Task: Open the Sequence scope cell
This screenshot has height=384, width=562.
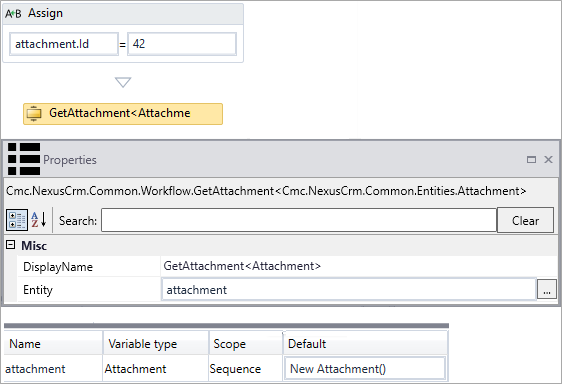Action: [x=246, y=369]
